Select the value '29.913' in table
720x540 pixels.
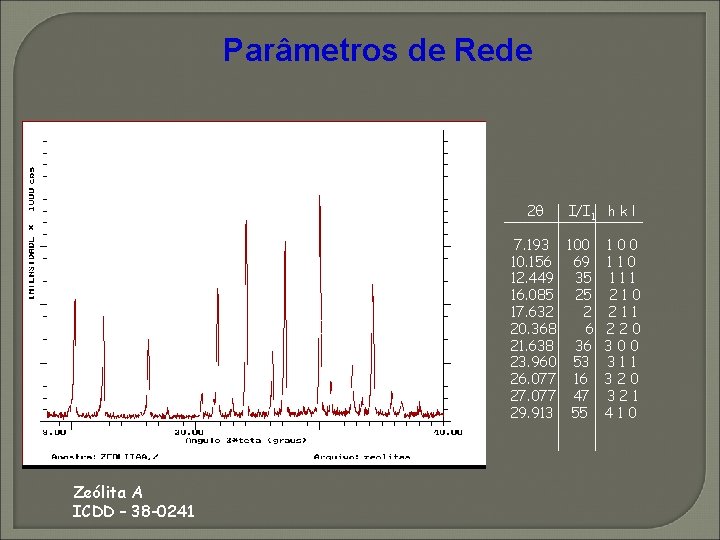coord(531,412)
